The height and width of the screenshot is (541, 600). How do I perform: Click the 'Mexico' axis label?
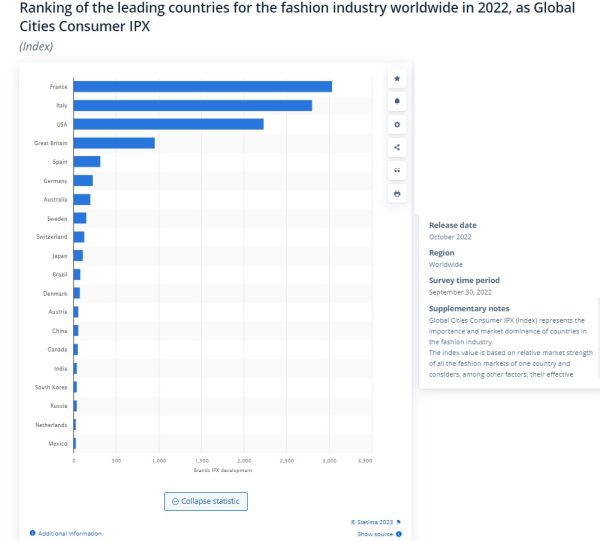click(x=58, y=444)
